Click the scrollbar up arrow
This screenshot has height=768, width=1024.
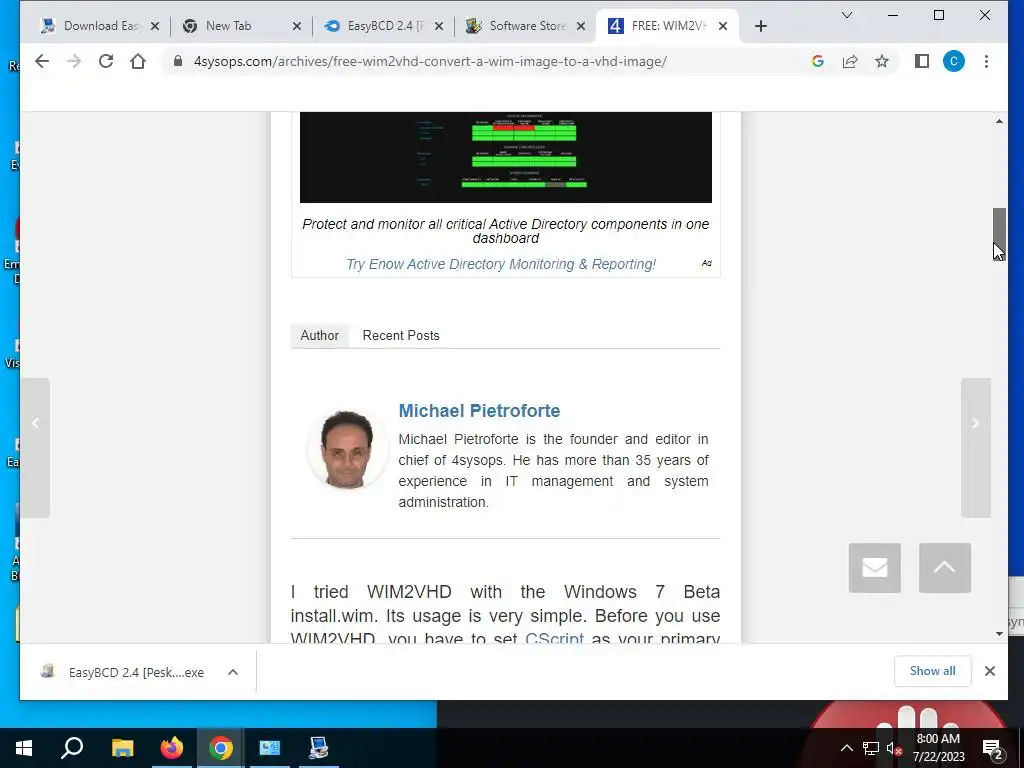tap(999, 121)
